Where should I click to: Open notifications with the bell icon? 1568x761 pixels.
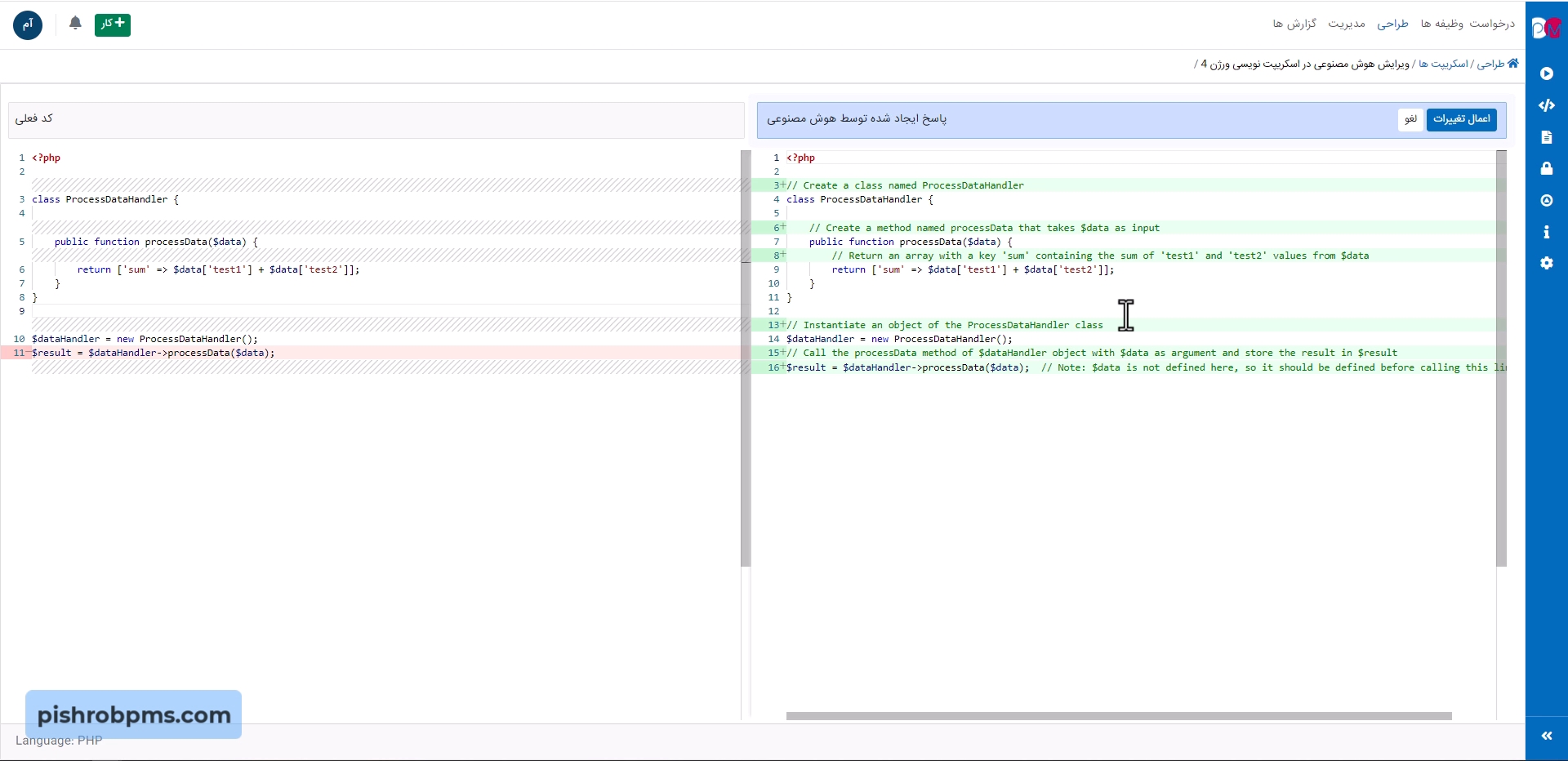pos(75,24)
